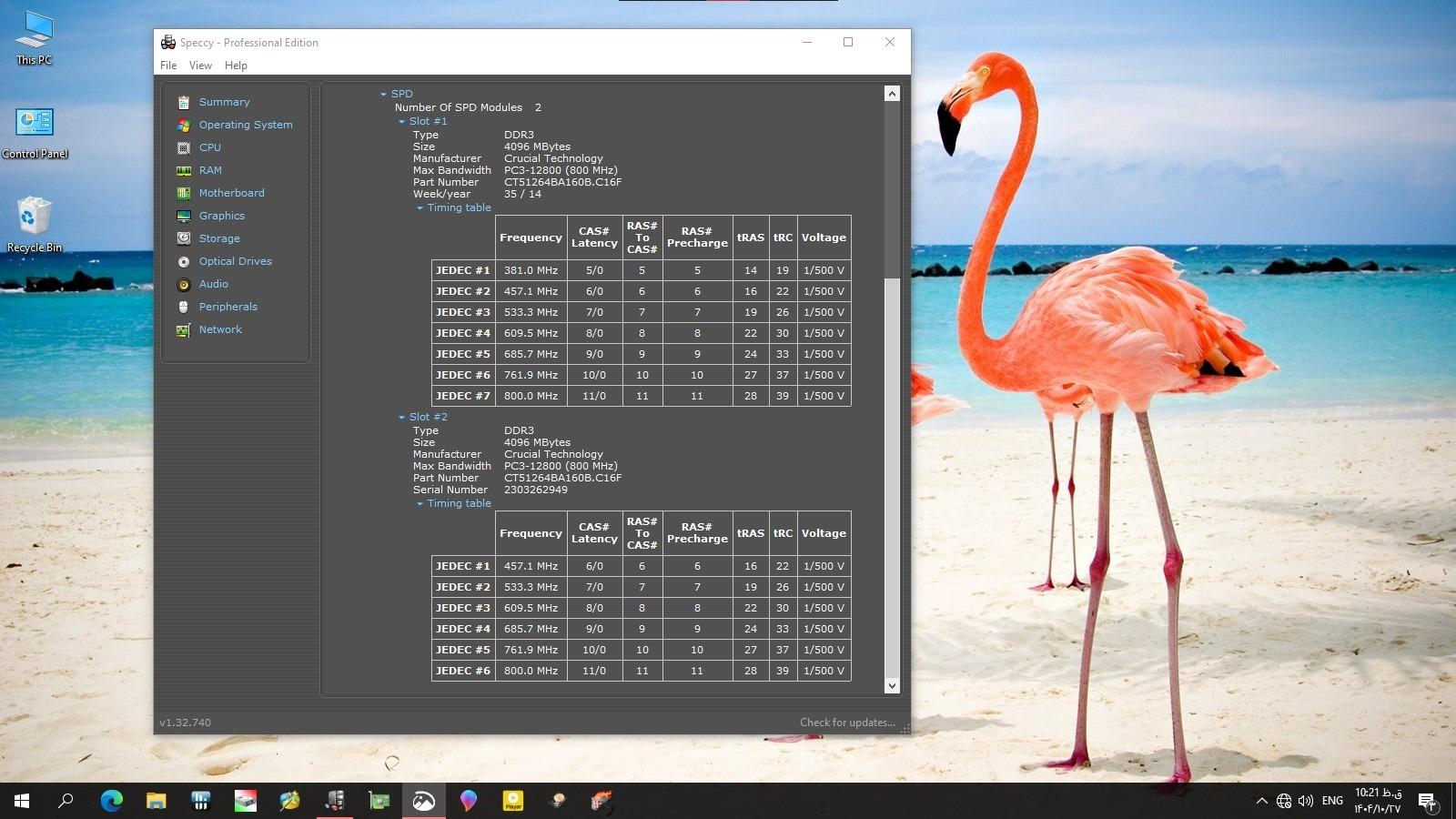Click the CPU chip icon
Screen dimensions: 1456x819
coord(184,147)
